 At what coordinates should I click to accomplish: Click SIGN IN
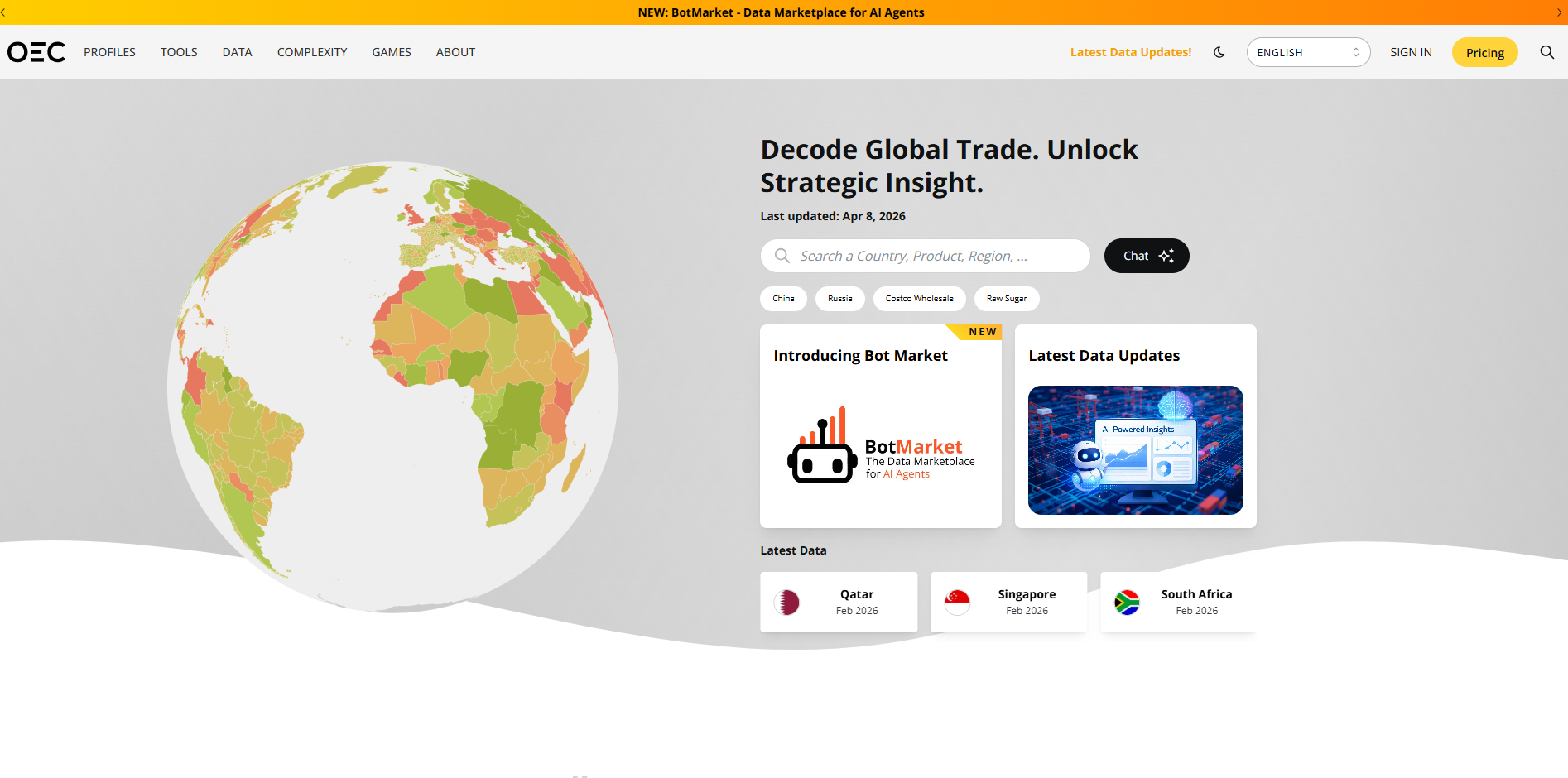[x=1411, y=52]
